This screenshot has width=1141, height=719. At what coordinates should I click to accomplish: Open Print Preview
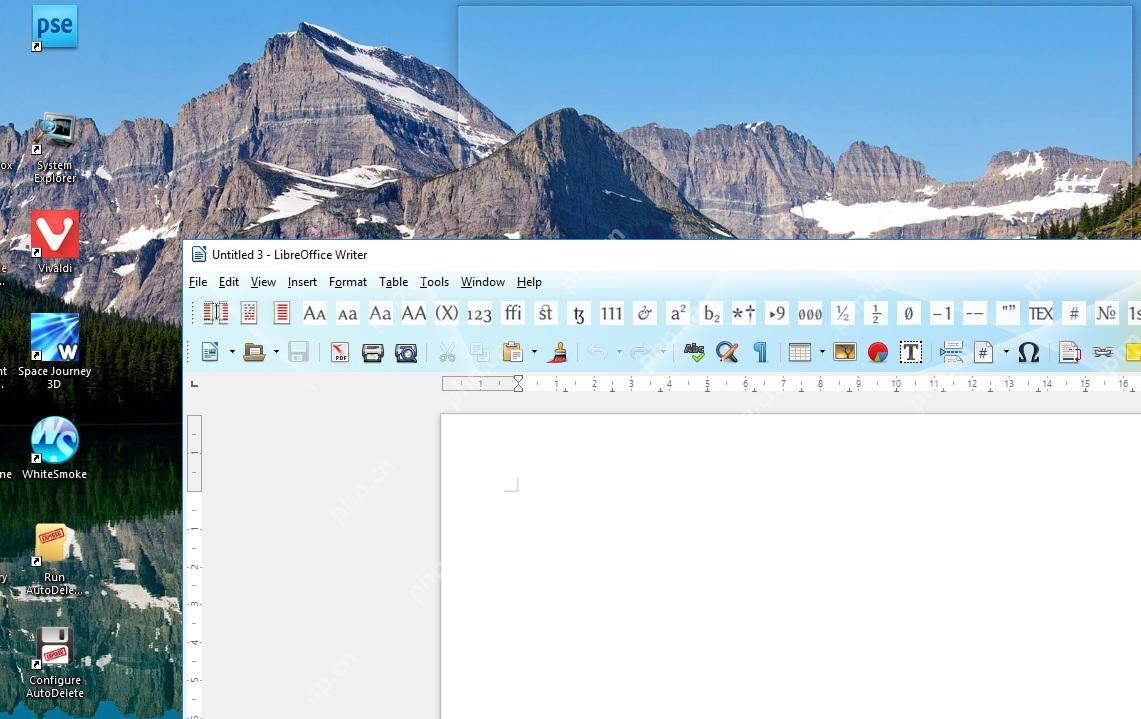[x=405, y=353]
